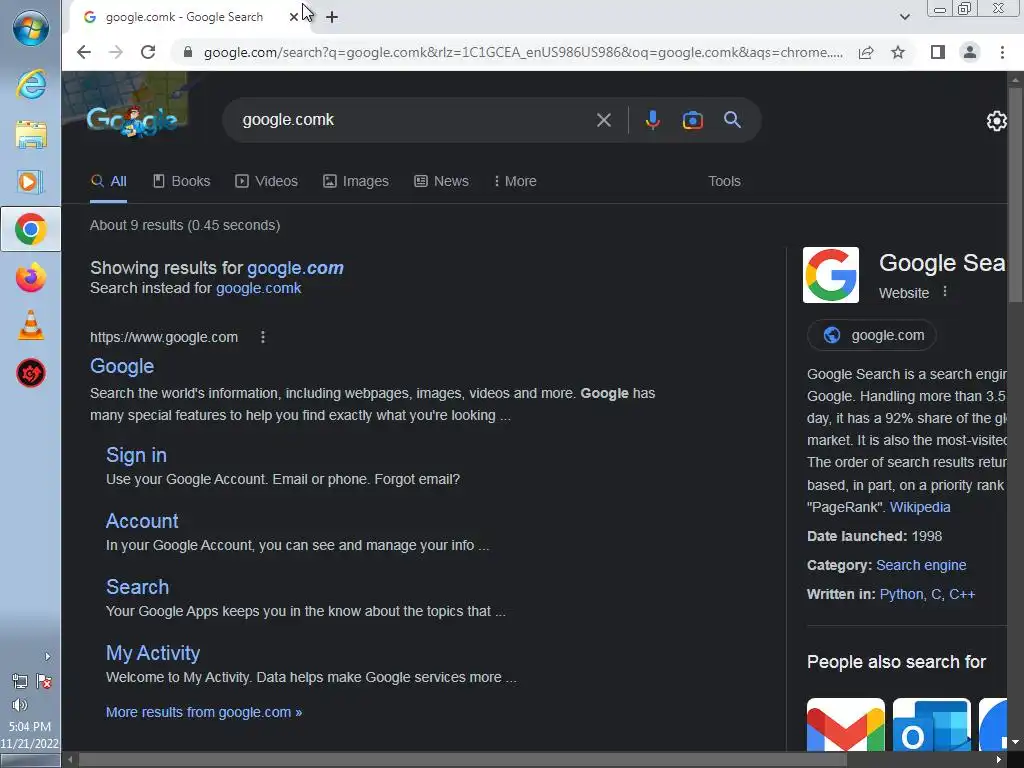Open Wikipedia link in knowledge panel
Viewport: 1024px width, 768px height.
[920, 507]
